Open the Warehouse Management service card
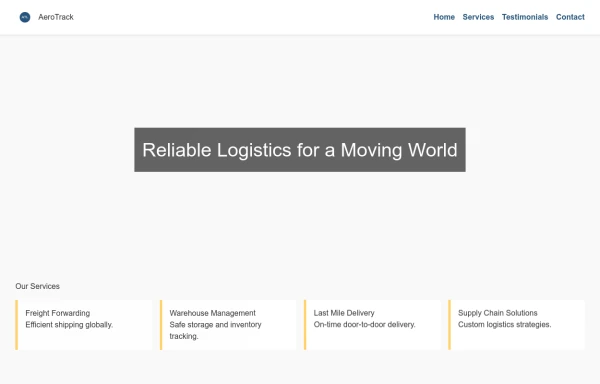The height and width of the screenshot is (384, 600). [228, 325]
